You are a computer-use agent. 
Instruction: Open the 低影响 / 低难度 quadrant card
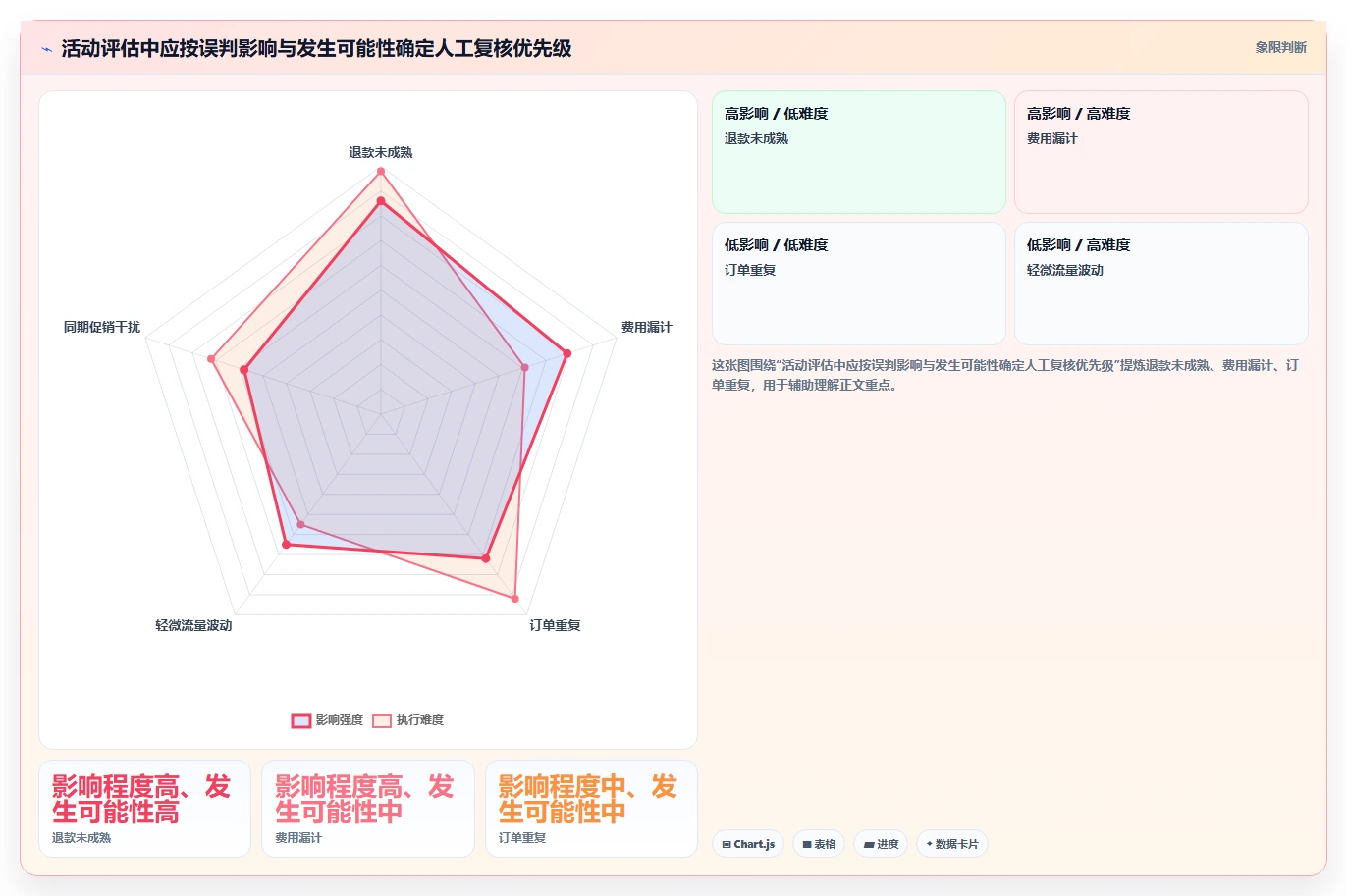859,284
